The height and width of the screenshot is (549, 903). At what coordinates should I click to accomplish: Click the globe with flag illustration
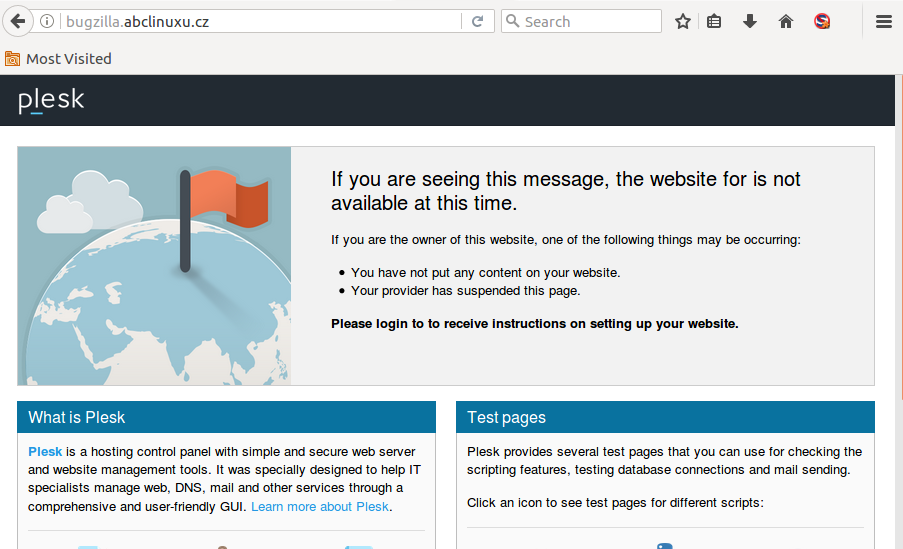pyautogui.click(x=154, y=266)
